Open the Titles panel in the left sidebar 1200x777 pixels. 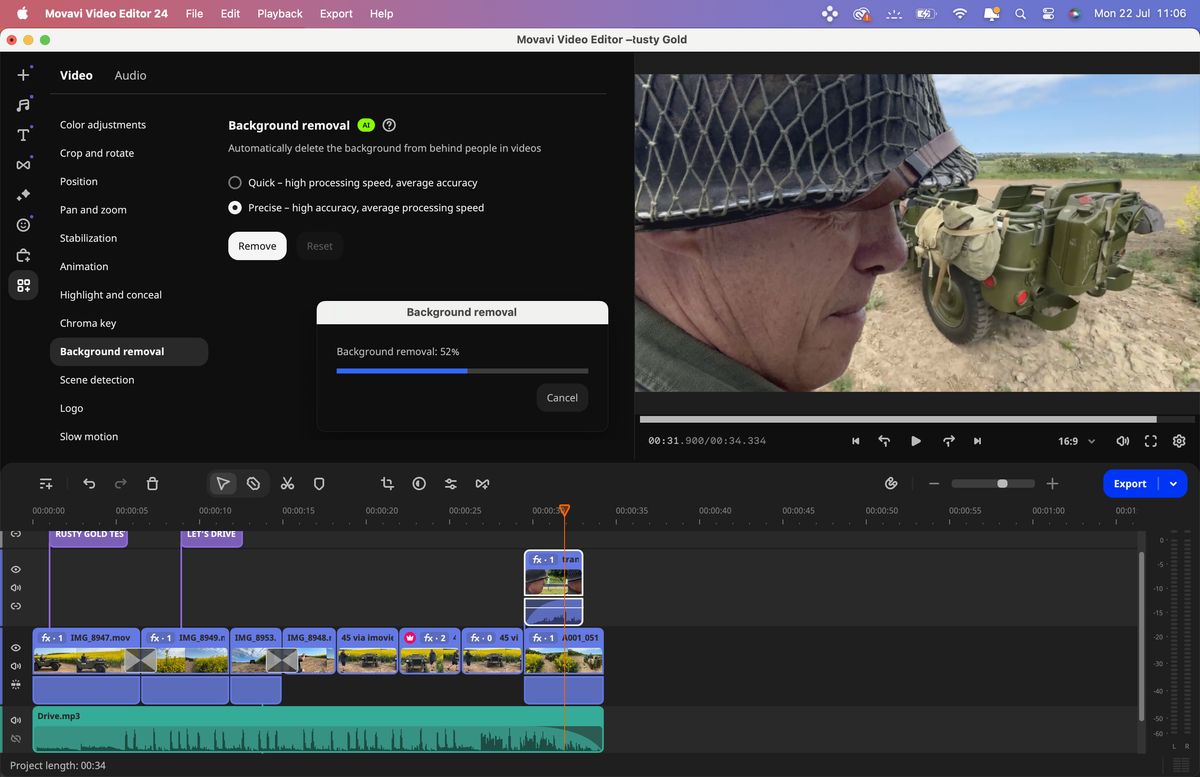tap(23, 134)
